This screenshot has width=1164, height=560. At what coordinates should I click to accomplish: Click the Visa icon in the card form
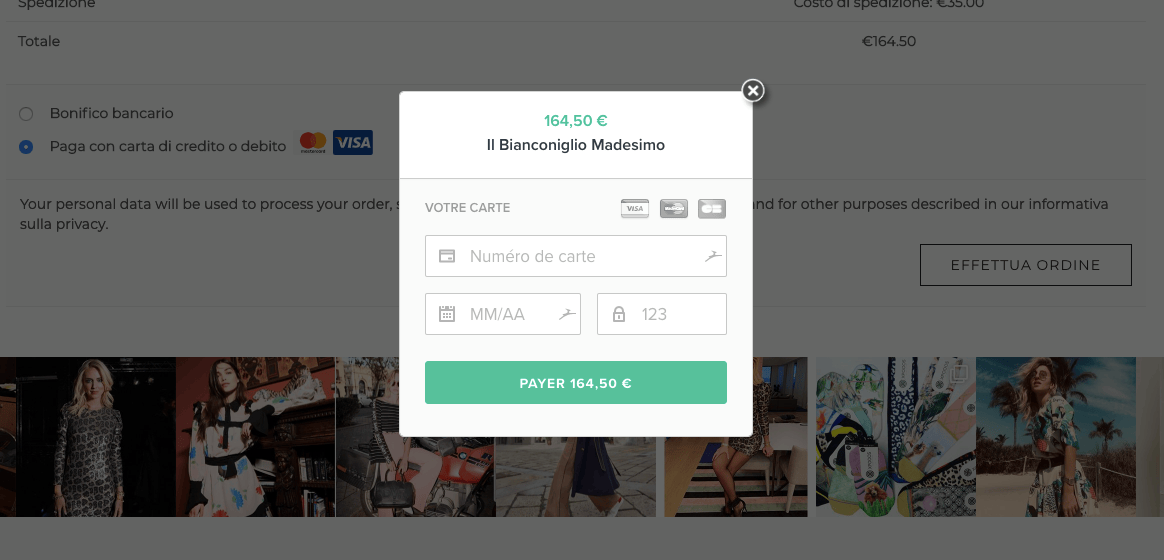point(634,208)
